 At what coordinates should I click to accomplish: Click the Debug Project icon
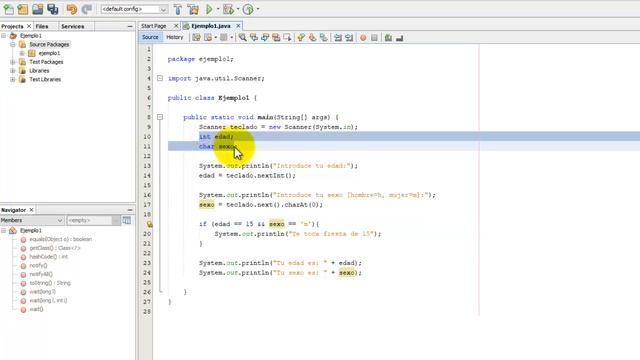pyautogui.click(x=228, y=9)
